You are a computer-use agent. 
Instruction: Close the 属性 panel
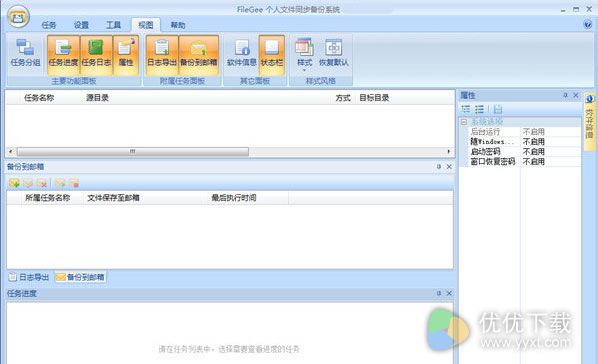click(x=576, y=95)
